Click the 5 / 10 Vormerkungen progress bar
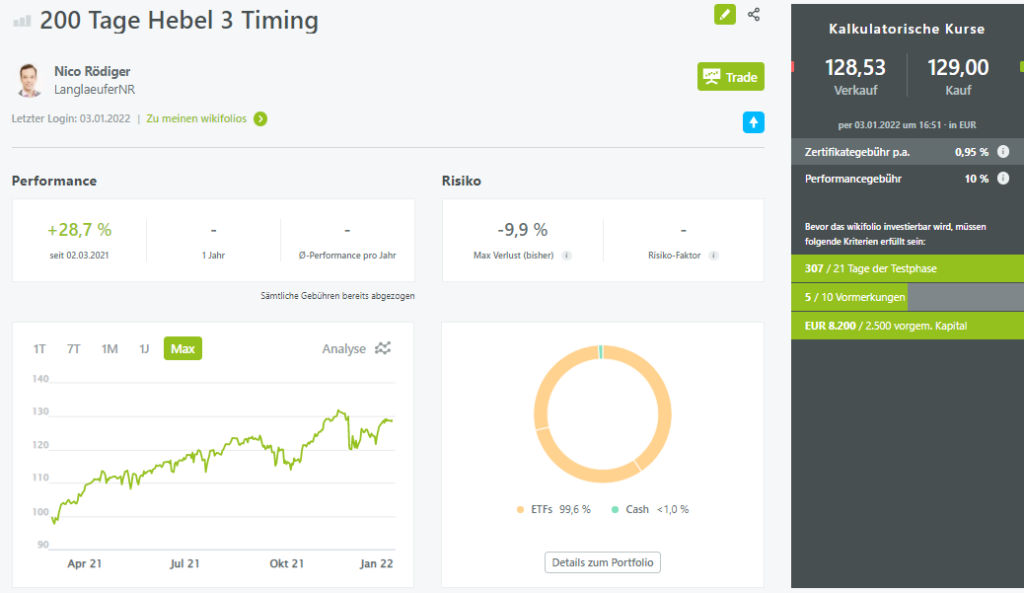The height and width of the screenshot is (593, 1024). pyautogui.click(x=907, y=297)
